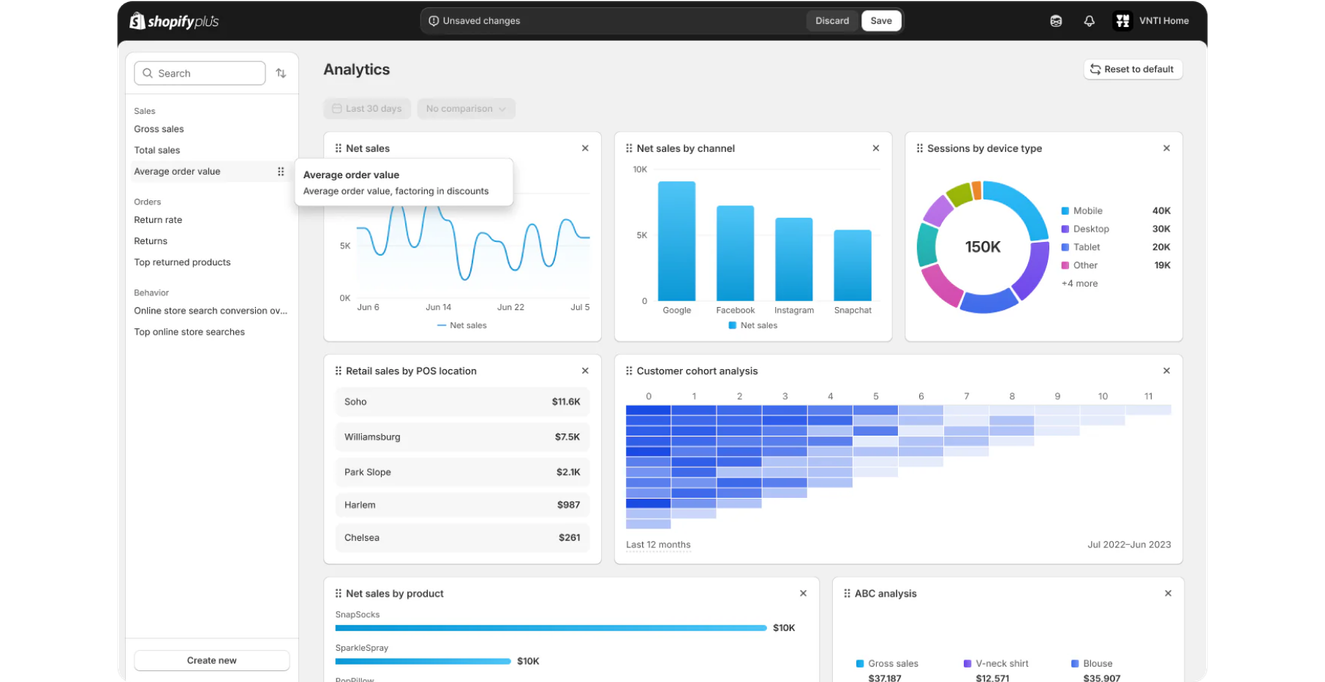Click the metrics Search field
1325x682 pixels.
[200, 73]
